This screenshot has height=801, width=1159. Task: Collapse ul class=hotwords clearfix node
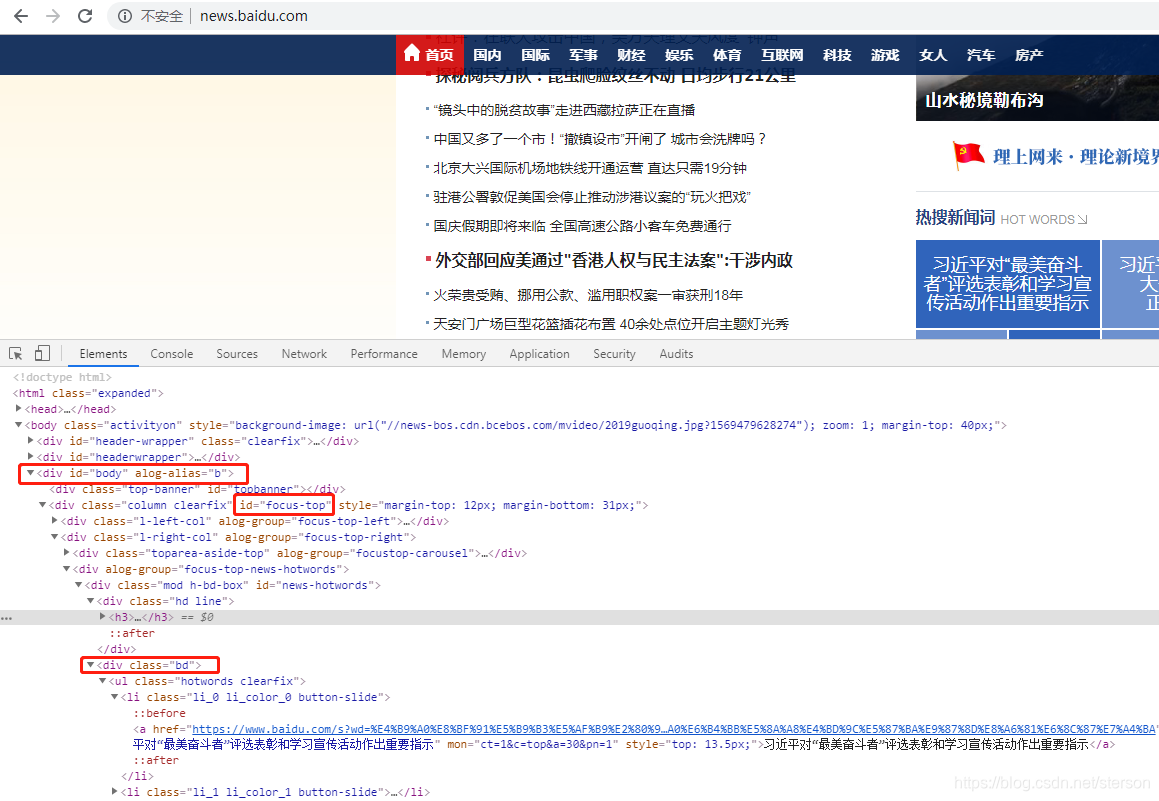click(x=102, y=681)
